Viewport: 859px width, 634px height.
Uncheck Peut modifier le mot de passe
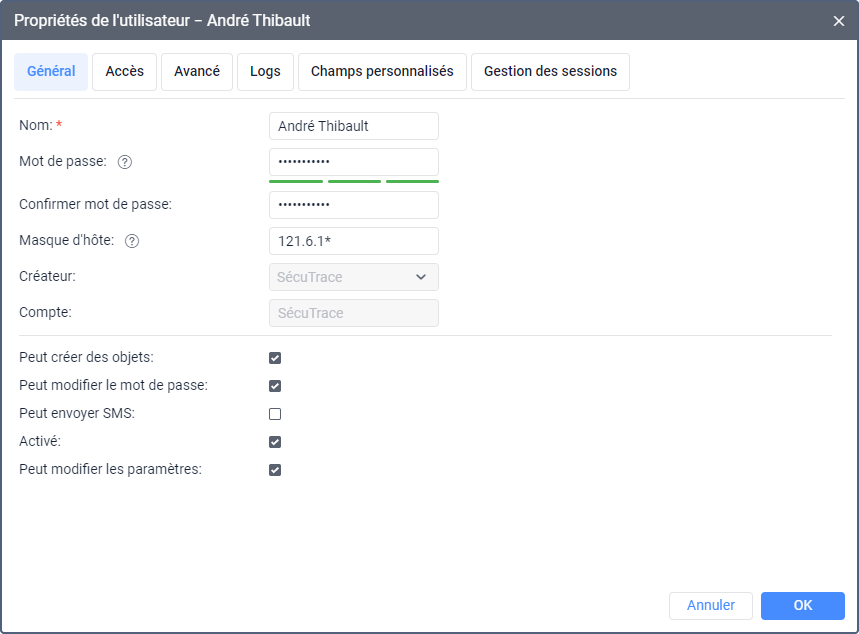pos(275,386)
